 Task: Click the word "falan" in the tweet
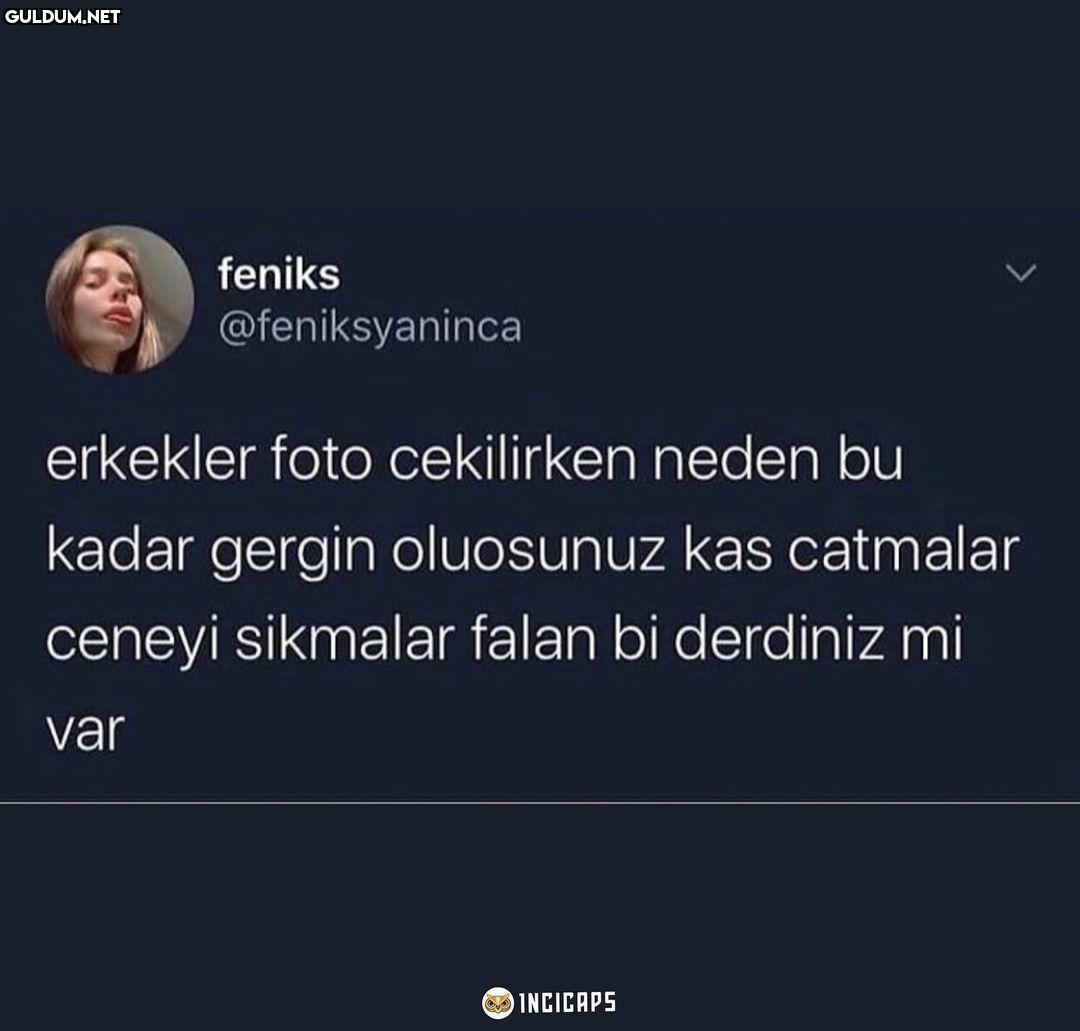tap(534, 639)
